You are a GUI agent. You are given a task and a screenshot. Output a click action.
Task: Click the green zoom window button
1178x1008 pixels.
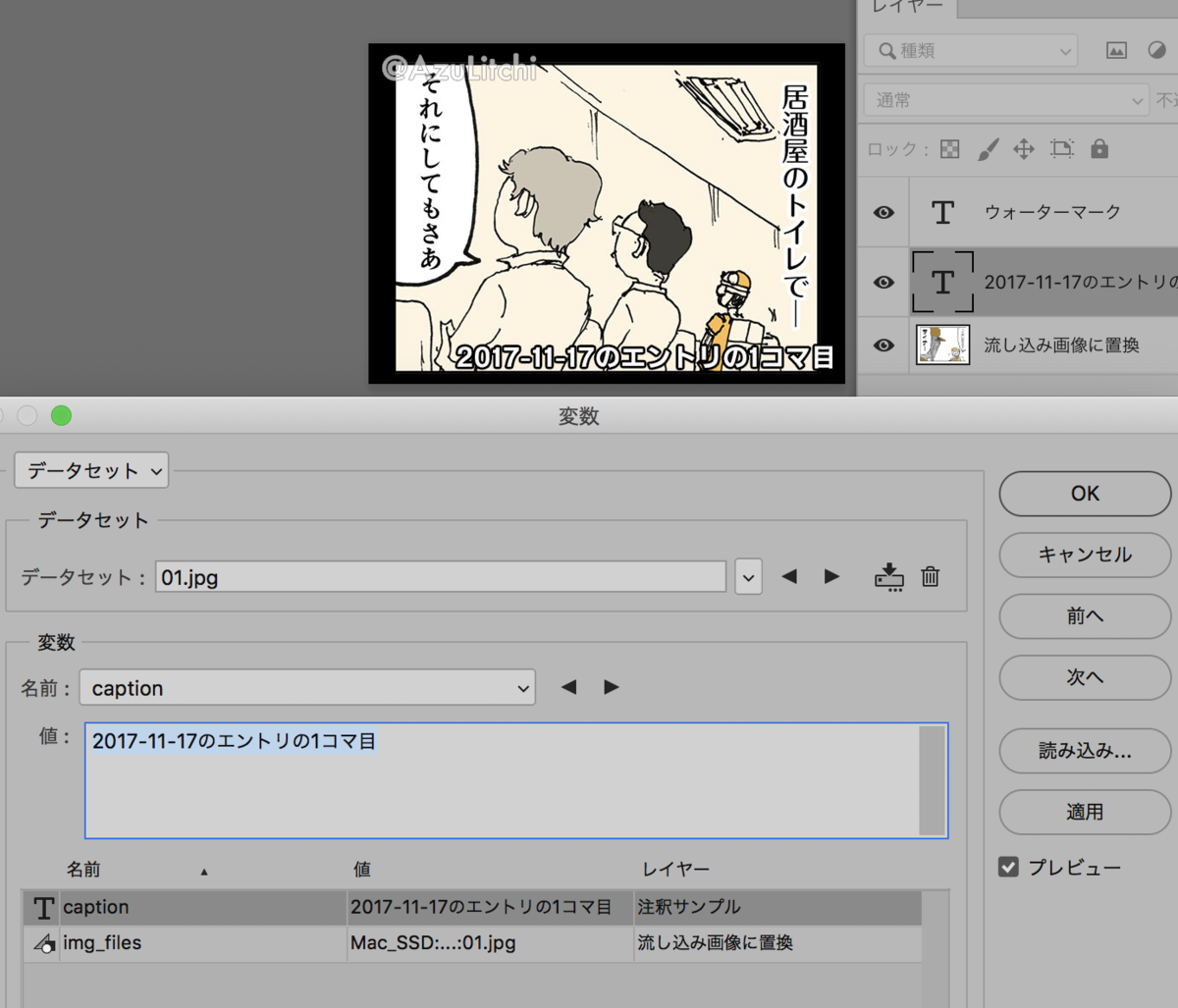[x=61, y=415]
